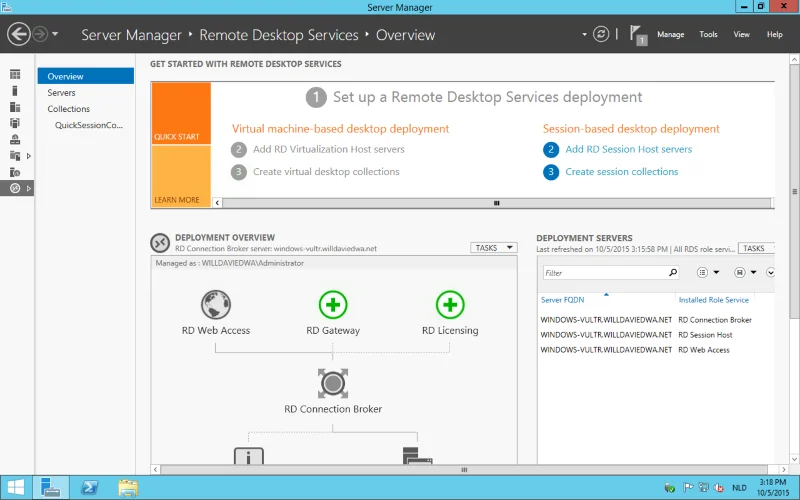Launch PowerShell from the taskbar

click(x=89, y=487)
